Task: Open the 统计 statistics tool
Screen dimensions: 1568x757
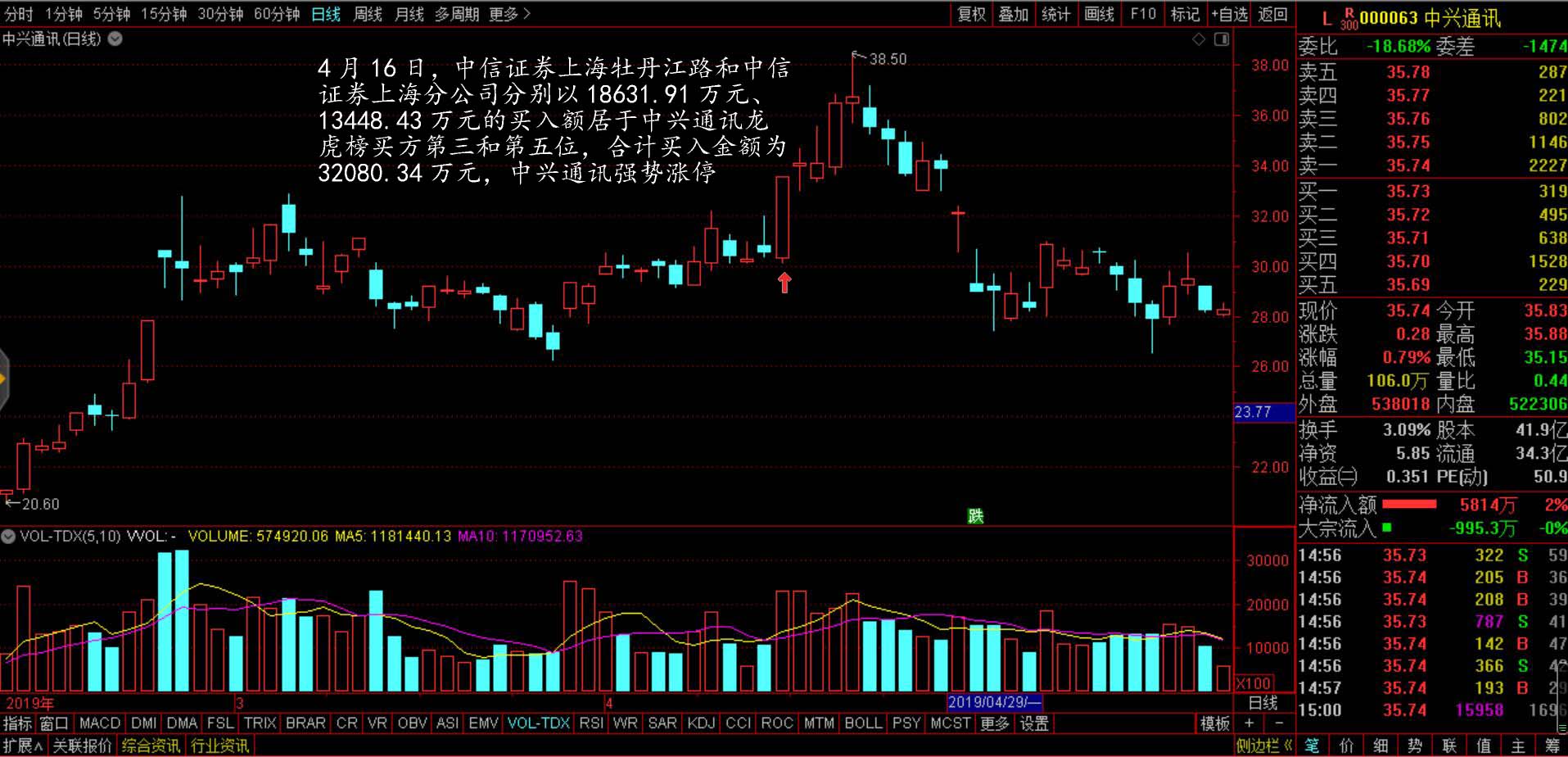Action: pyautogui.click(x=1056, y=14)
